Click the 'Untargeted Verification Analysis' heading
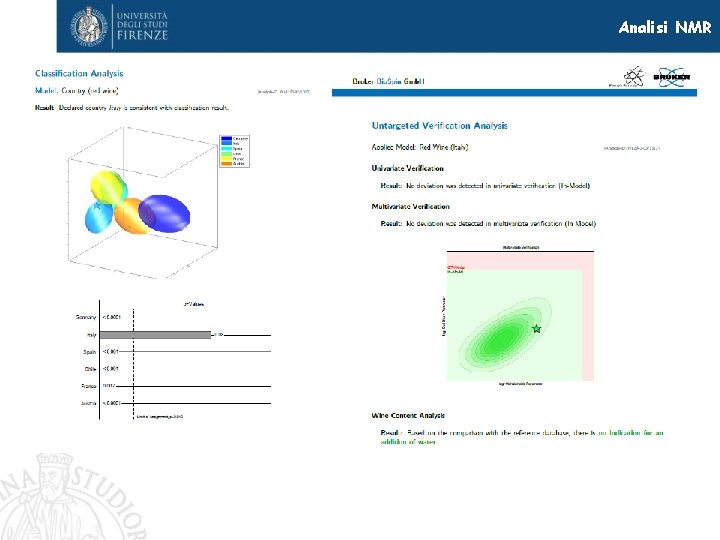720x540 pixels. (439, 126)
